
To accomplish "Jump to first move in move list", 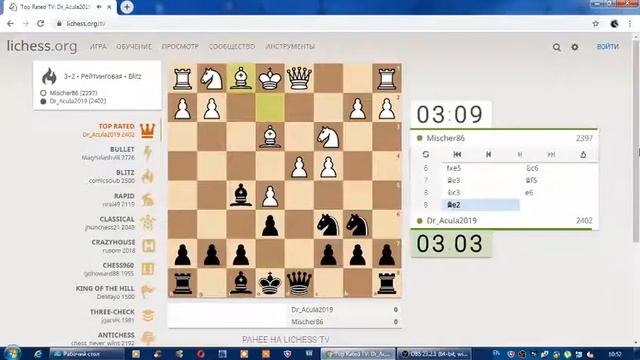I will coord(457,154).
